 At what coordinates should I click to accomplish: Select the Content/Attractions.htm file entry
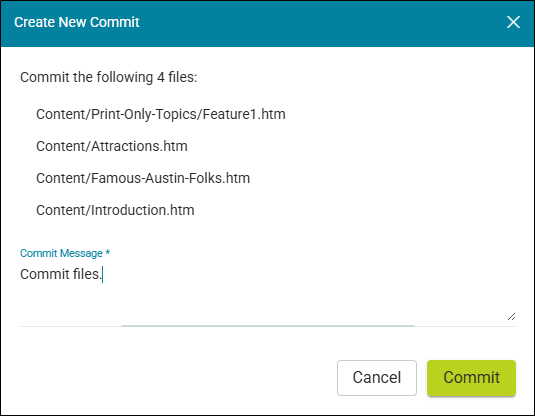(x=112, y=146)
